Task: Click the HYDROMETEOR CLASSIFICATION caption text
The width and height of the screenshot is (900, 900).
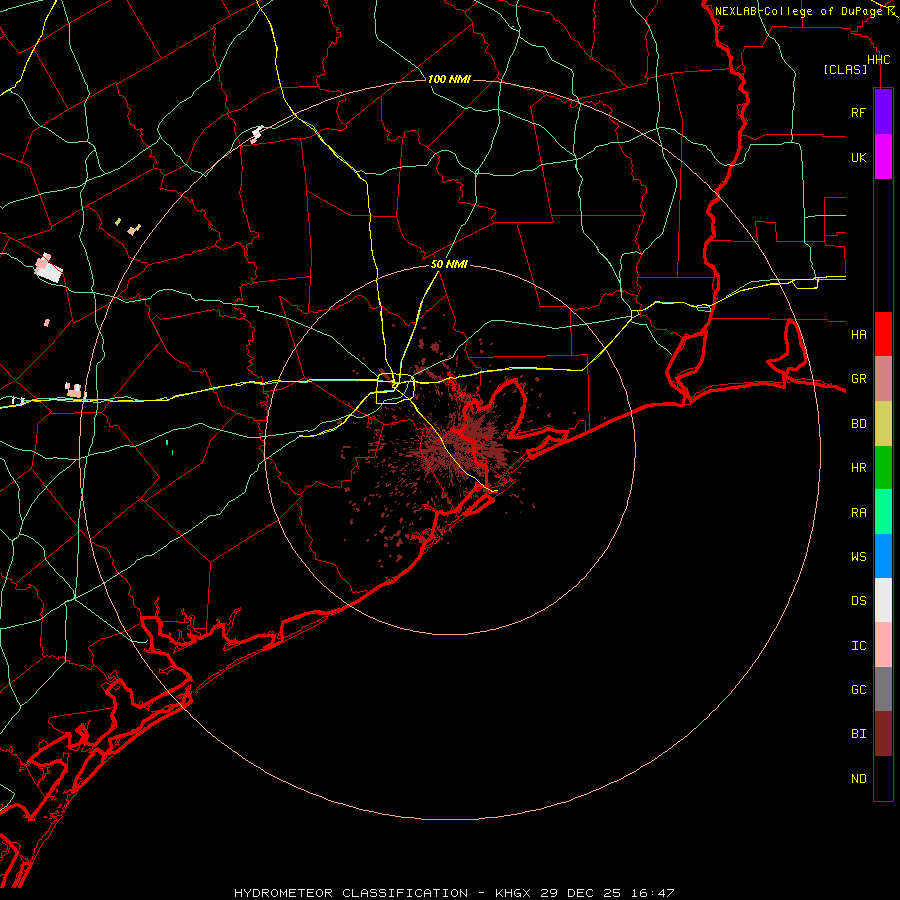Action: (x=351, y=893)
